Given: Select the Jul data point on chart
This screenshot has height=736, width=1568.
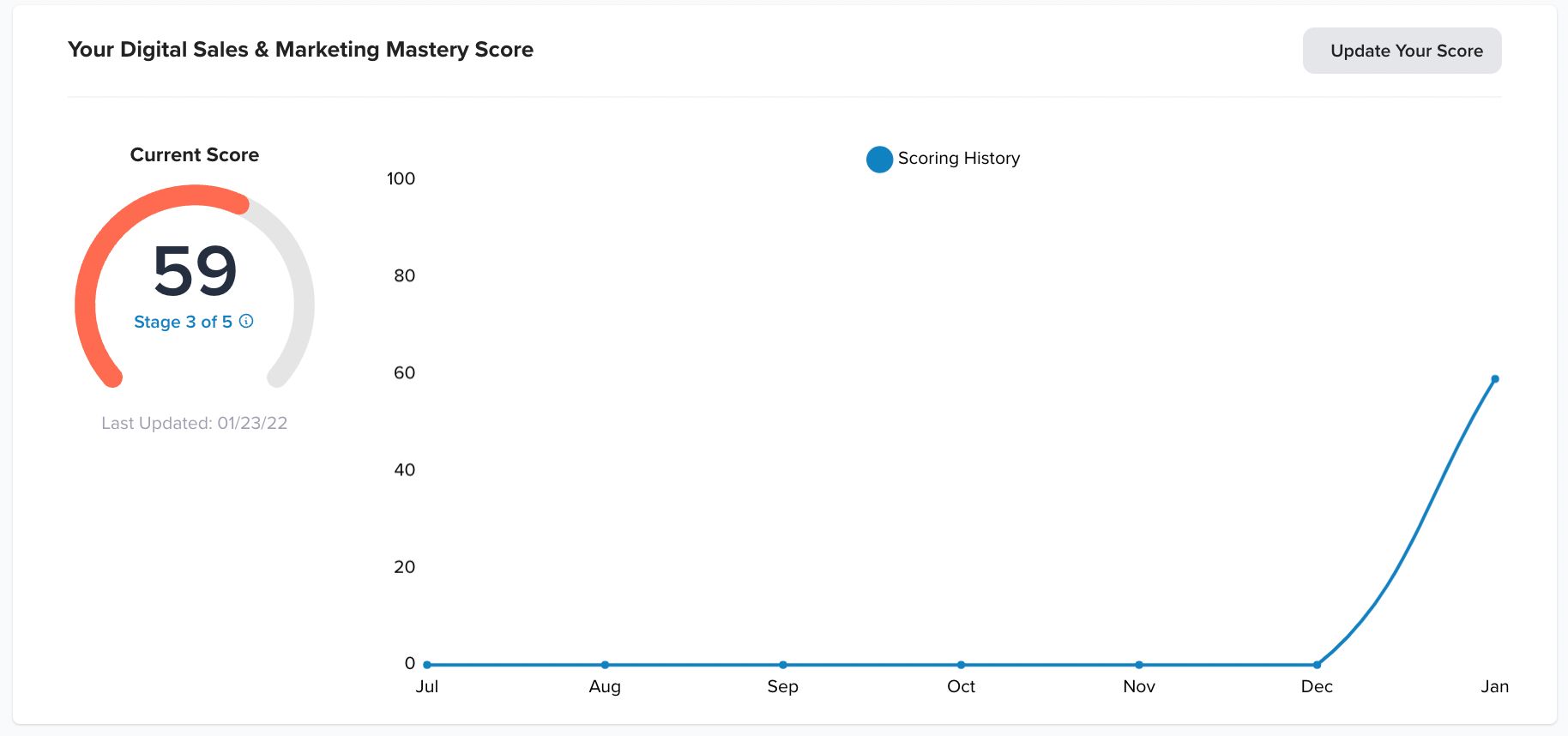Looking at the screenshot, I should (x=427, y=665).
